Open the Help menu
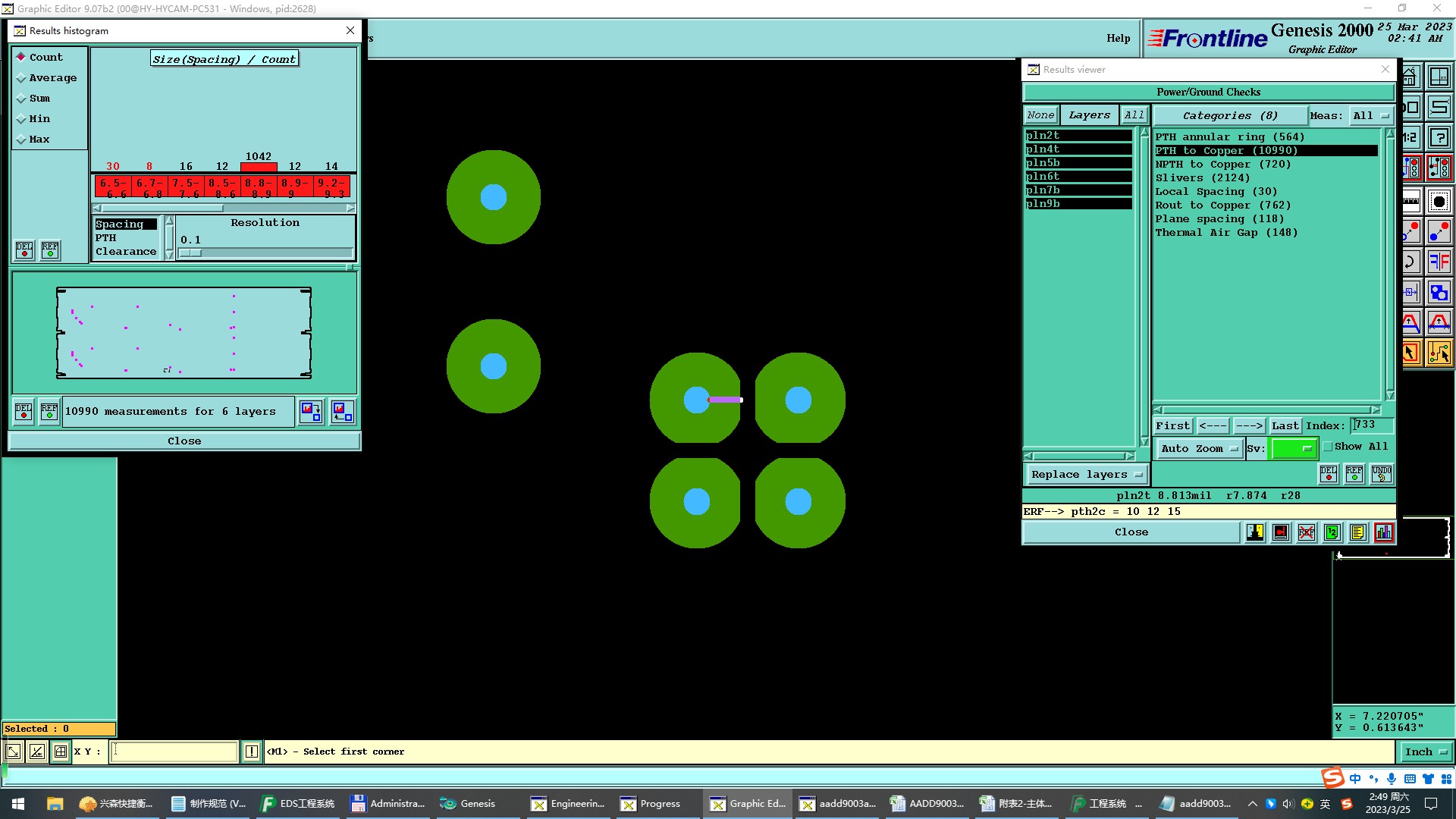1456x819 pixels. click(1118, 38)
